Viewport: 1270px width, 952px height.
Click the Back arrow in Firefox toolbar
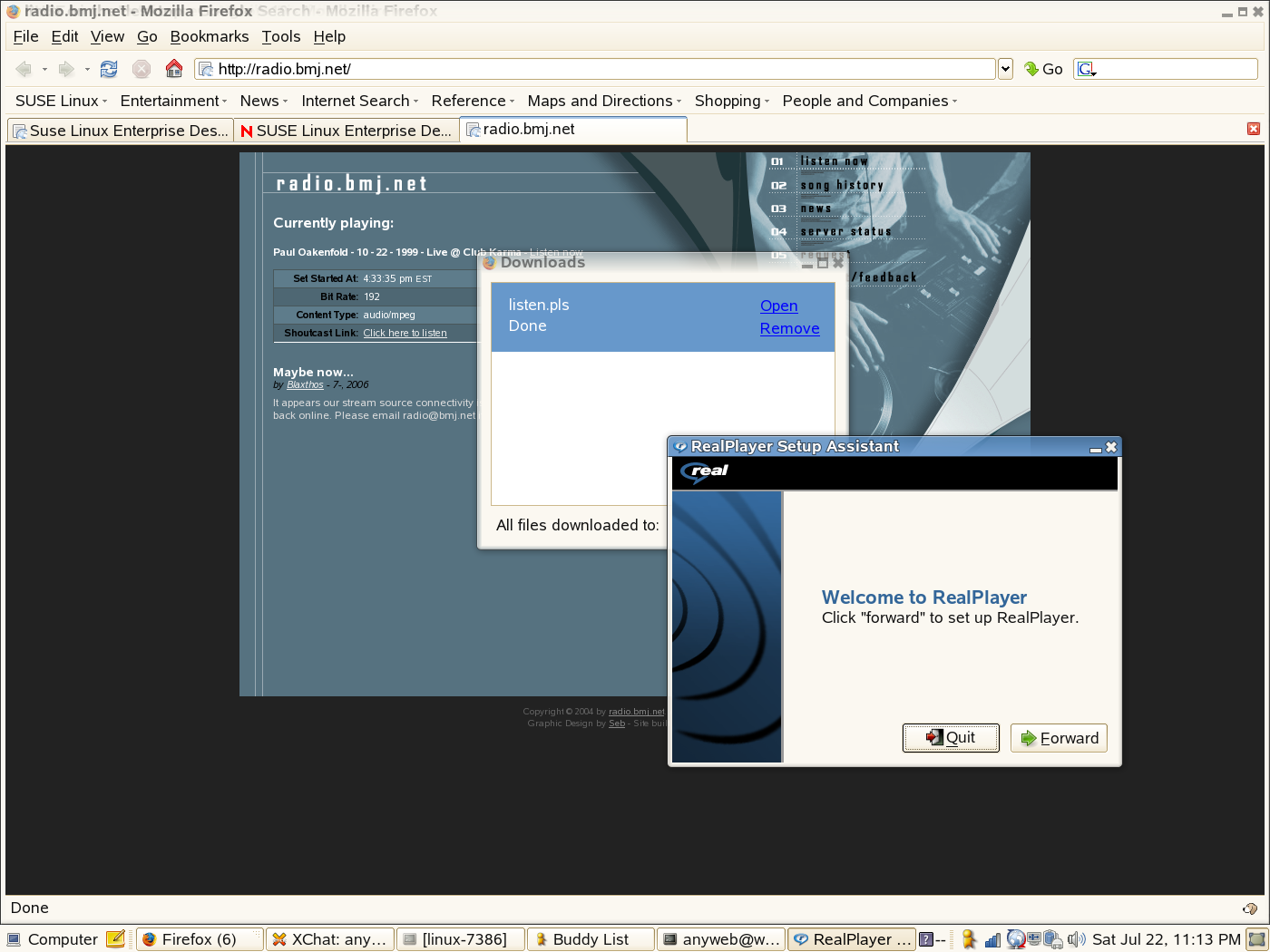[24, 69]
